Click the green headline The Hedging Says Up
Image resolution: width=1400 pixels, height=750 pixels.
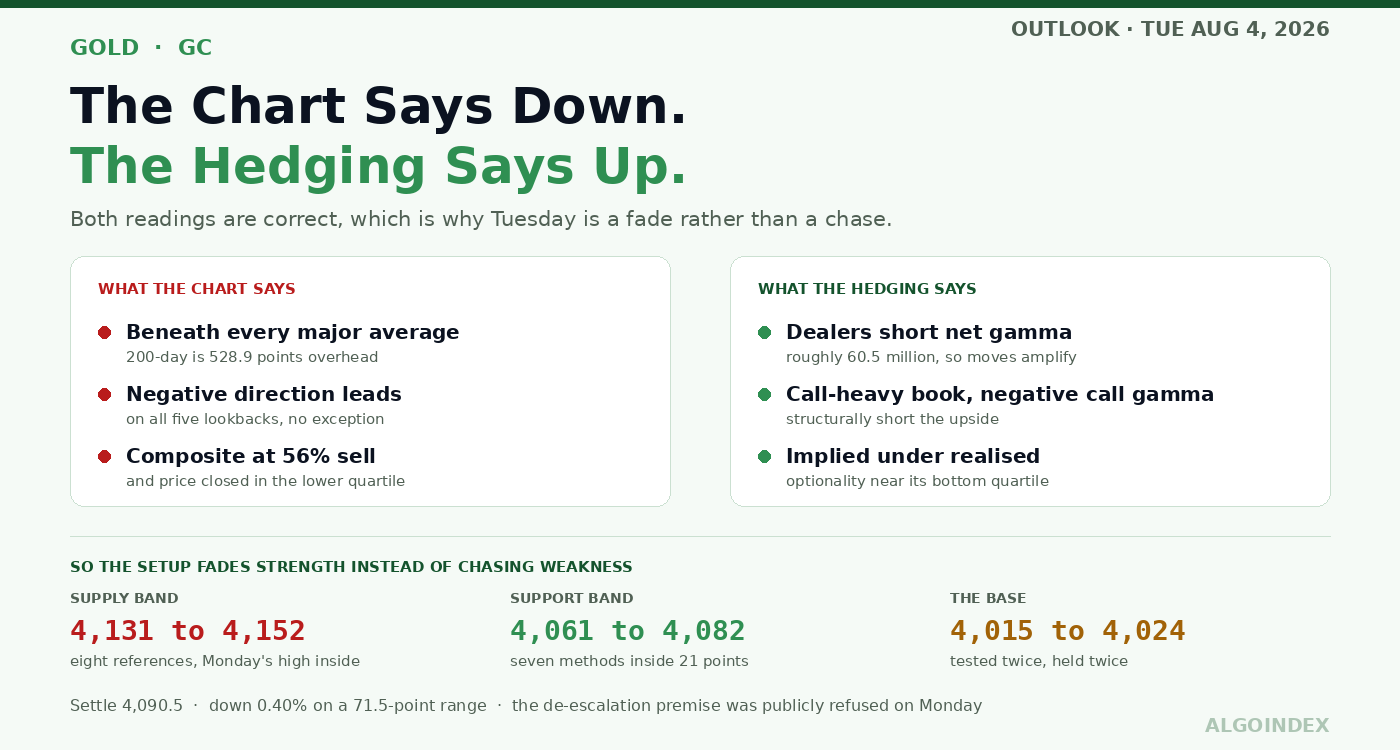379,166
